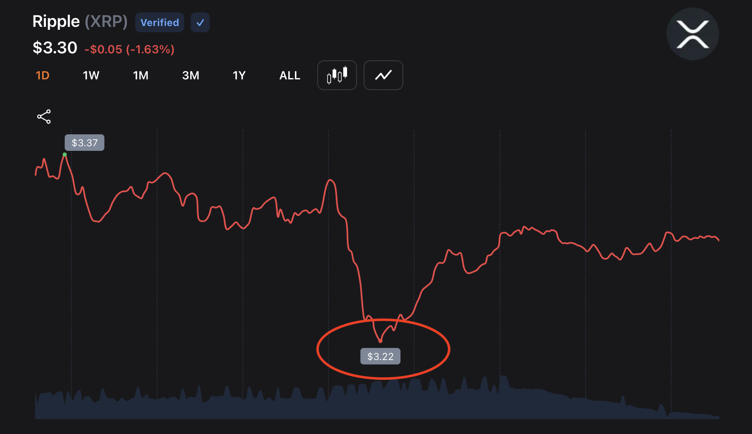This screenshot has height=434, width=752.
Task: Select the 1D time range
Action: [x=42, y=75]
